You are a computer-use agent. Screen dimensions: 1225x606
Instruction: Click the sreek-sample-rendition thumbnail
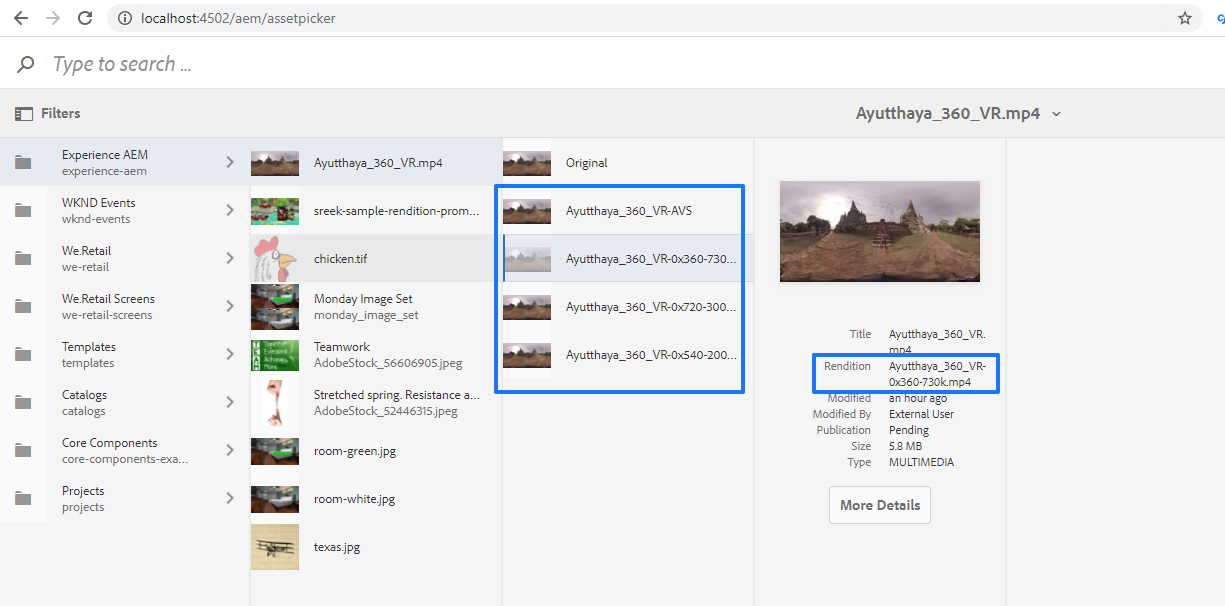tap(275, 211)
